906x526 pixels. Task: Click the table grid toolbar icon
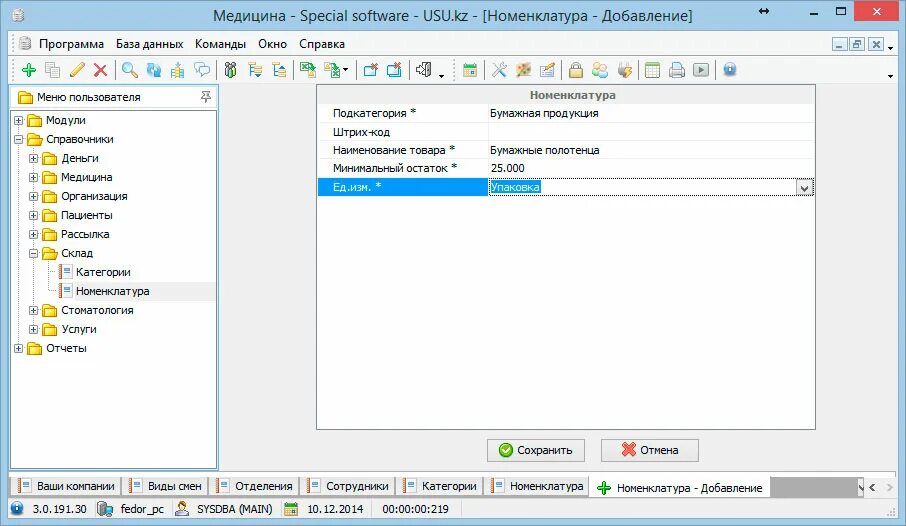coord(652,71)
